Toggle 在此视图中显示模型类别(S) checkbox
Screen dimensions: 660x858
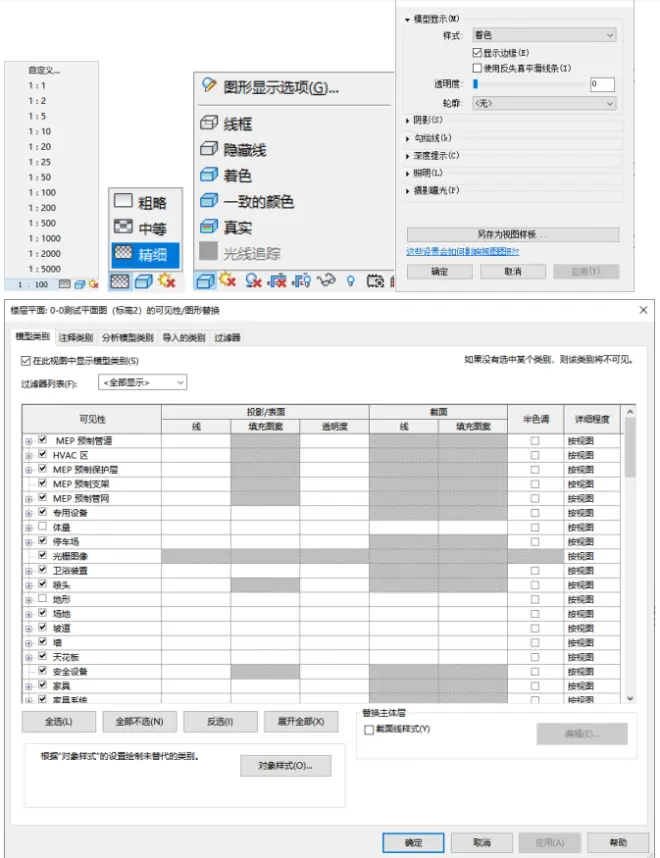pyautogui.click(x=26, y=361)
